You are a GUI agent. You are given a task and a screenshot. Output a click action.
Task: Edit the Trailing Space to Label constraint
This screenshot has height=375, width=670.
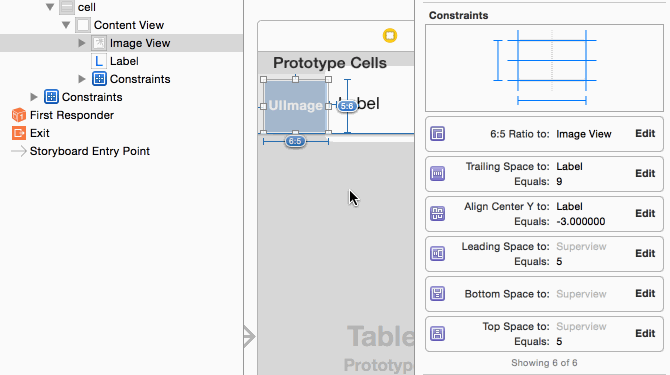point(645,173)
